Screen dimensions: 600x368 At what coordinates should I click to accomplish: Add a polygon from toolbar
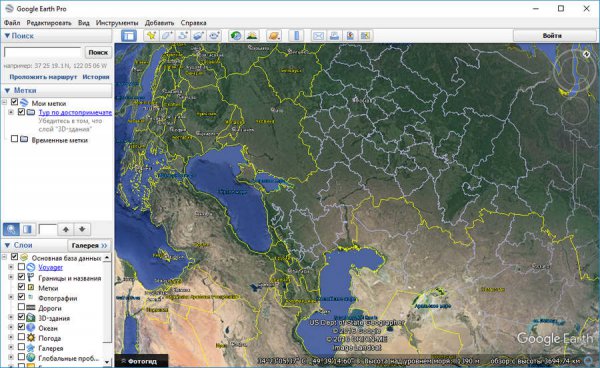(167, 36)
